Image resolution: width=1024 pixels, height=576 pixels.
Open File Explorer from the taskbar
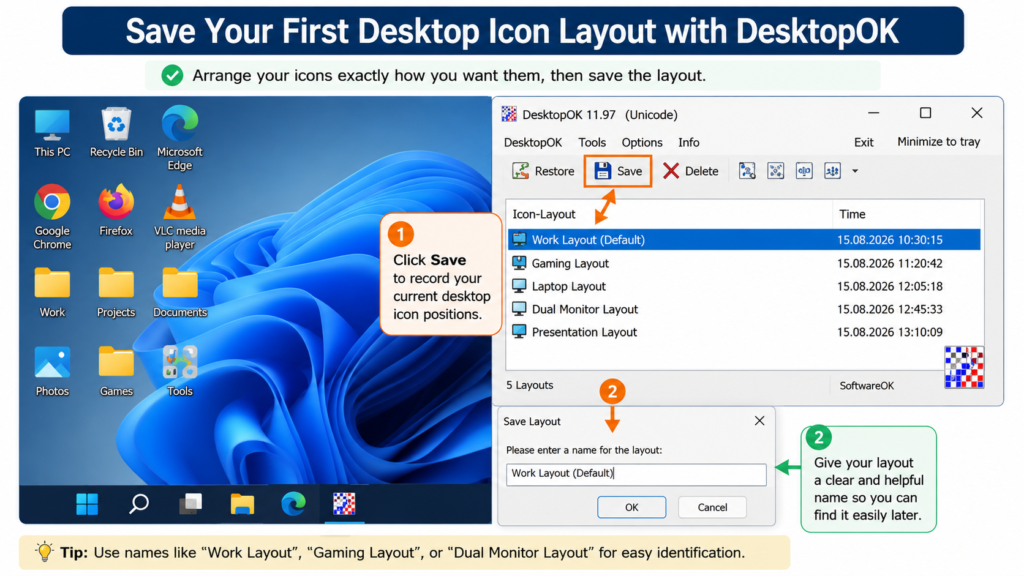pyautogui.click(x=242, y=504)
